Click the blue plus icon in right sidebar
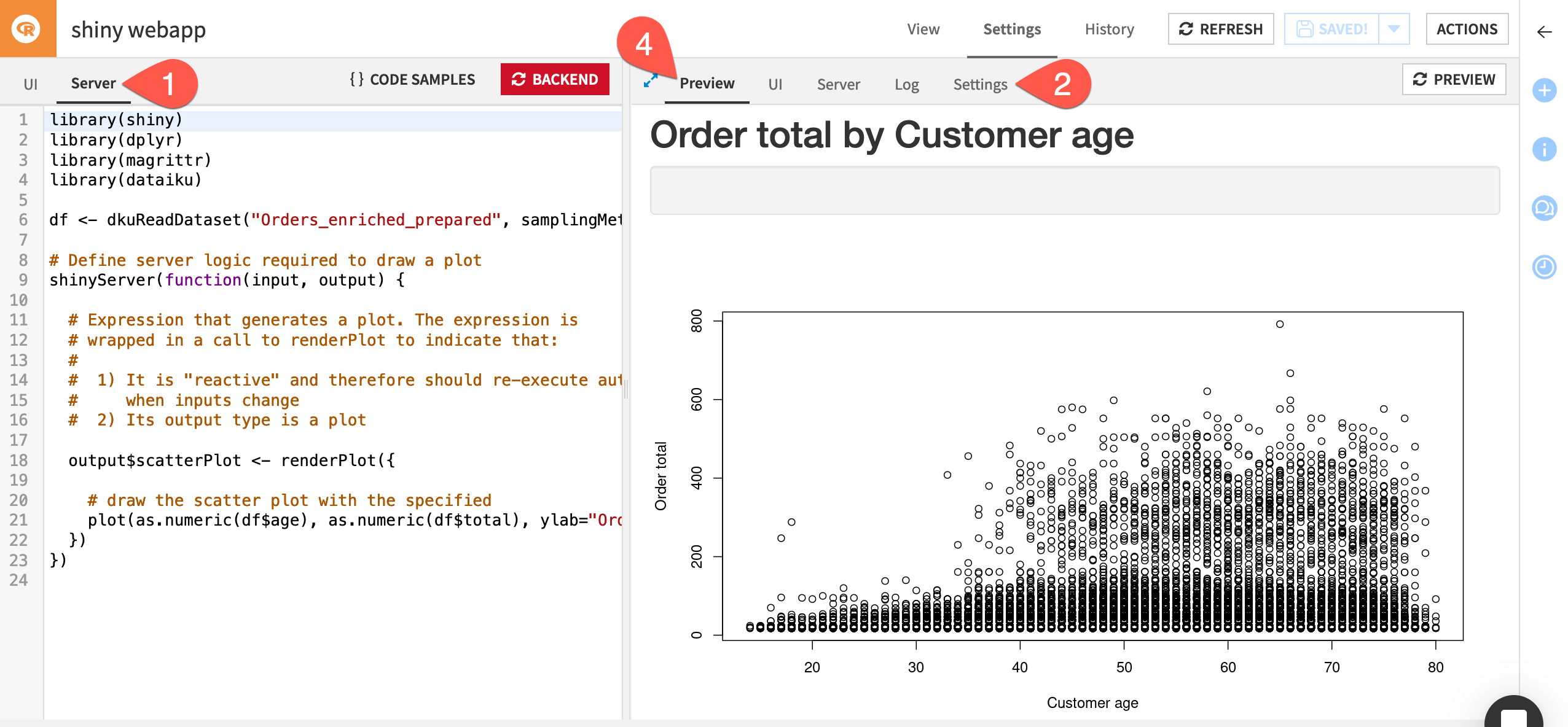The image size is (1568, 727). click(x=1544, y=91)
